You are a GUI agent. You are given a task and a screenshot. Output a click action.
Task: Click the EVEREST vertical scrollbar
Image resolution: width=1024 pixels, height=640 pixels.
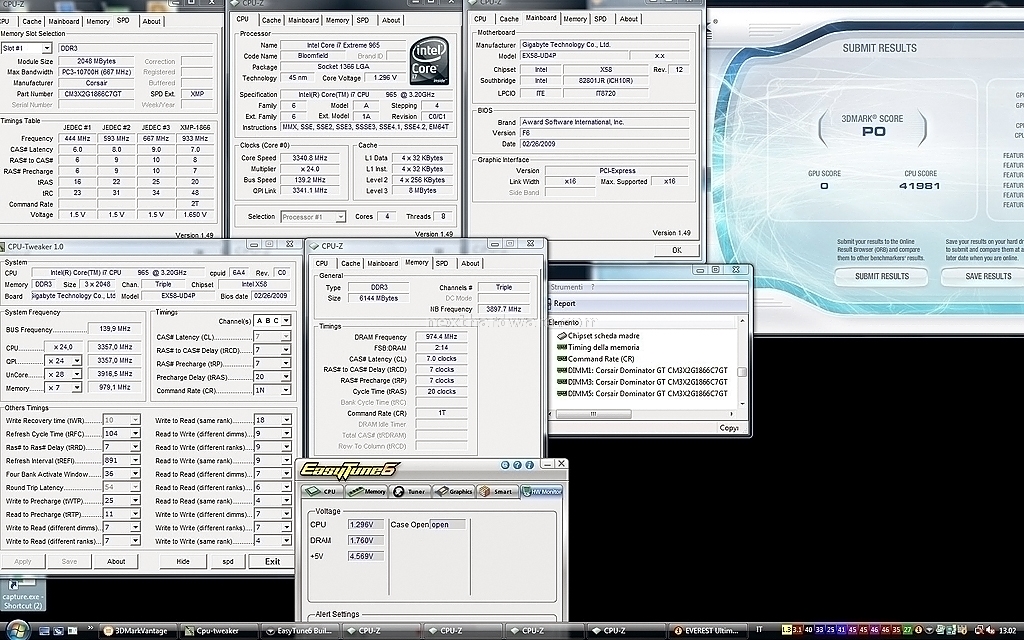(x=742, y=362)
